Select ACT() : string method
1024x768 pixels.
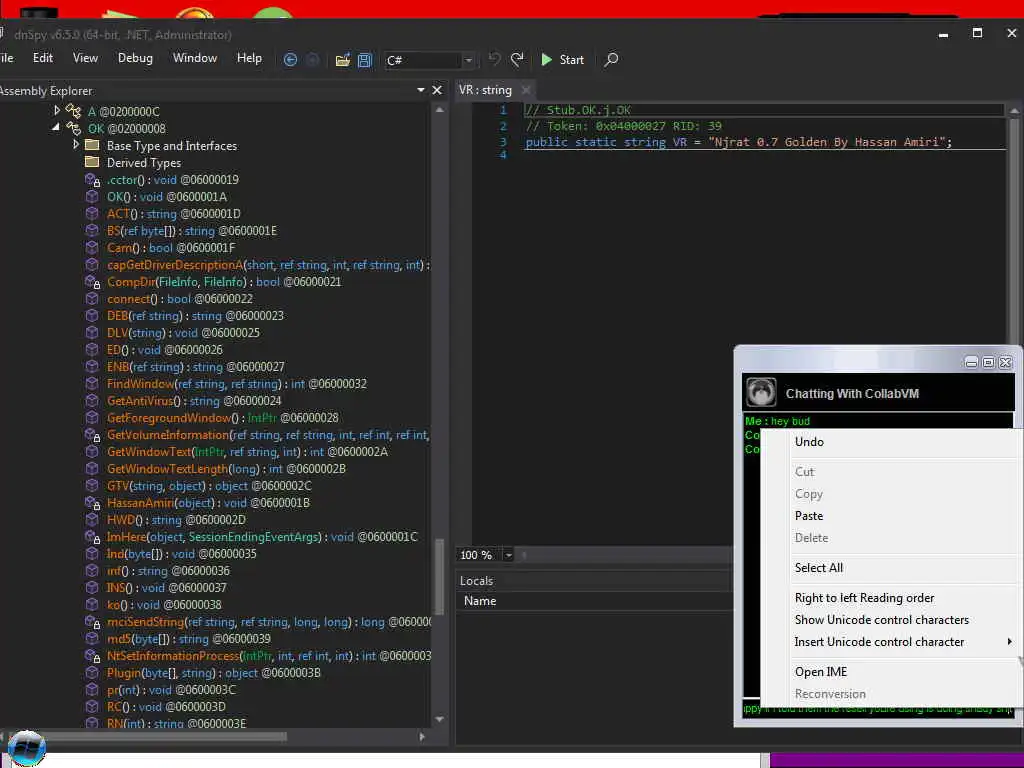(x=174, y=214)
